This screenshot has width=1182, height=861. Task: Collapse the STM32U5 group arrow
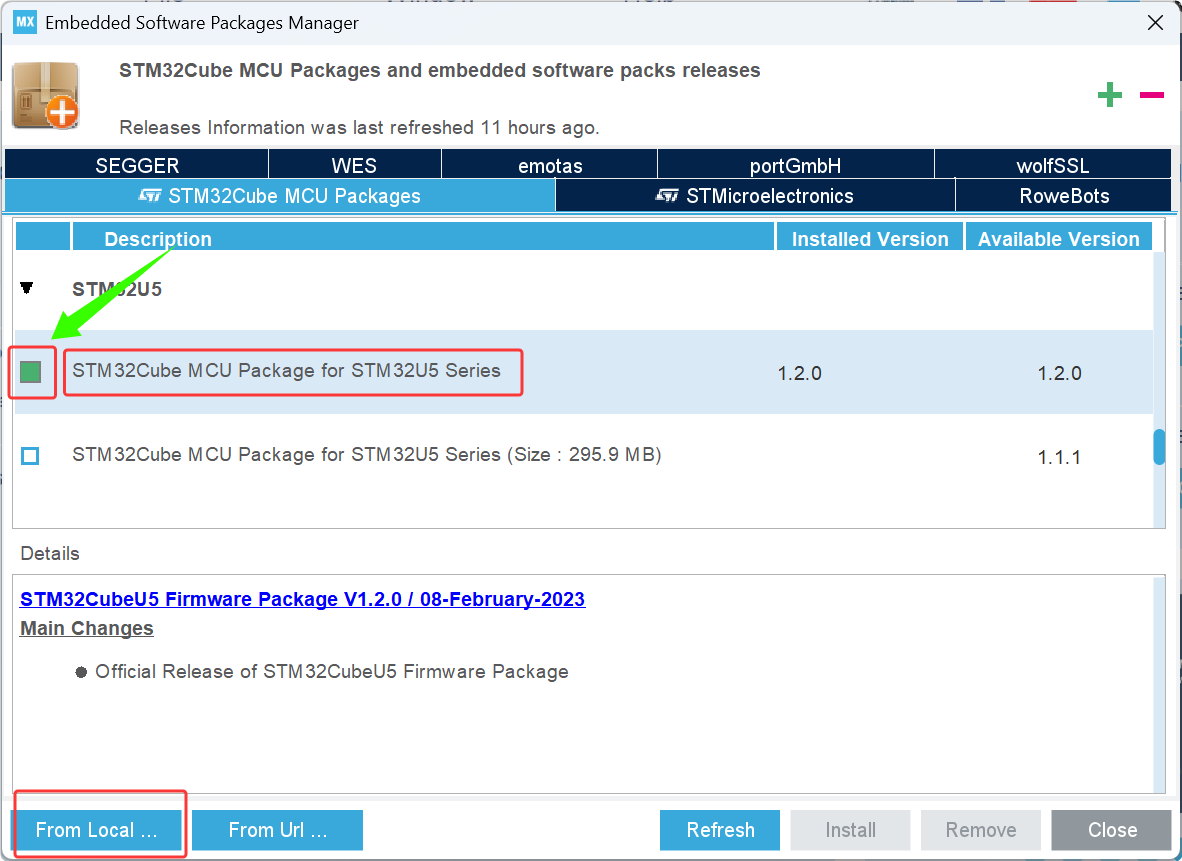click(x=26, y=288)
